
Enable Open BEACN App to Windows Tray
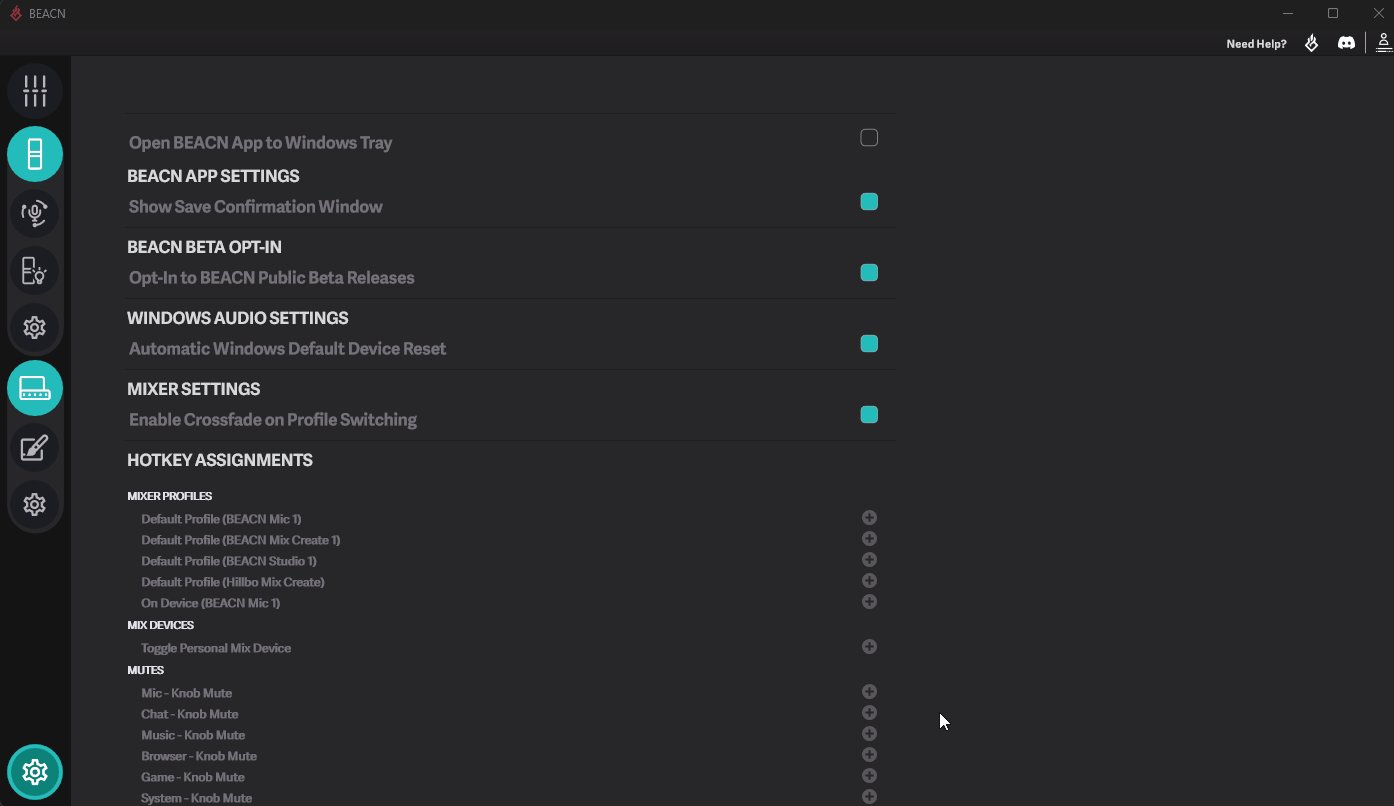point(869,138)
